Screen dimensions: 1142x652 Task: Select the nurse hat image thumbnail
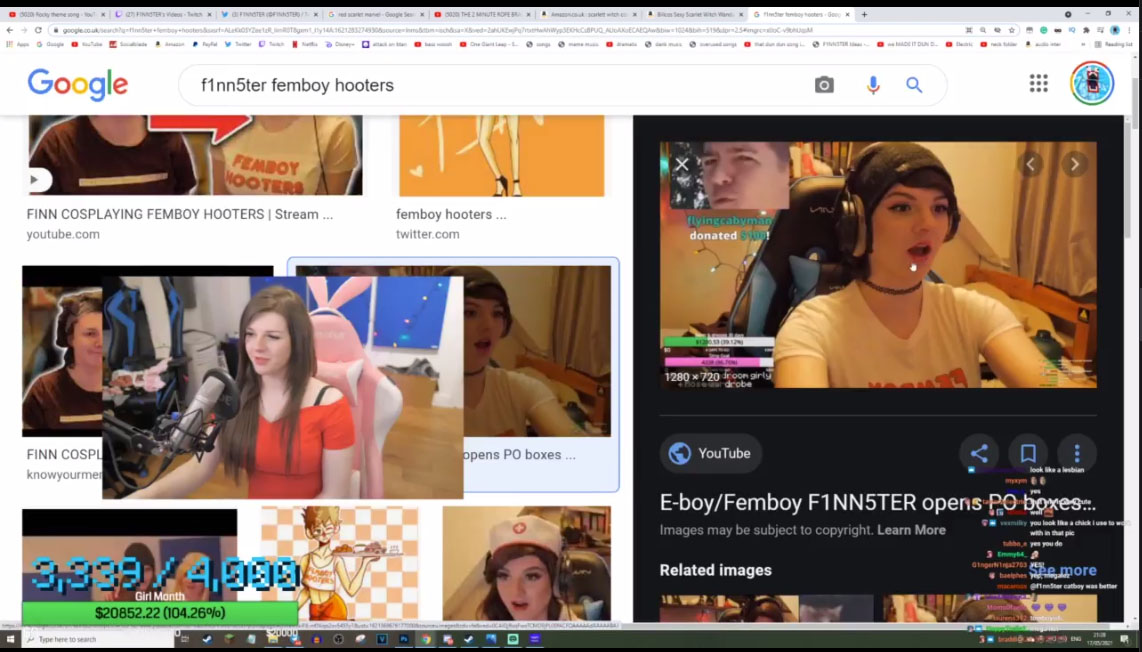[x=527, y=563]
